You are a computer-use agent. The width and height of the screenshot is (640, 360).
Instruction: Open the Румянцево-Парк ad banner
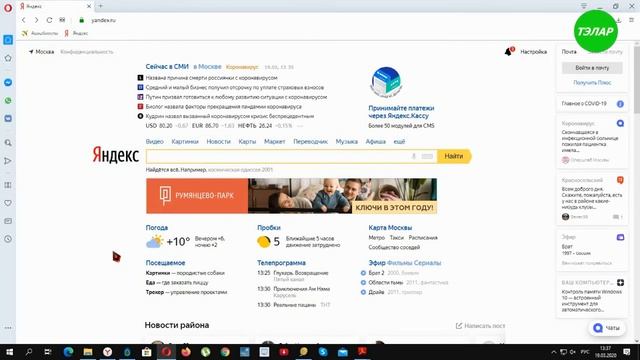click(x=291, y=196)
